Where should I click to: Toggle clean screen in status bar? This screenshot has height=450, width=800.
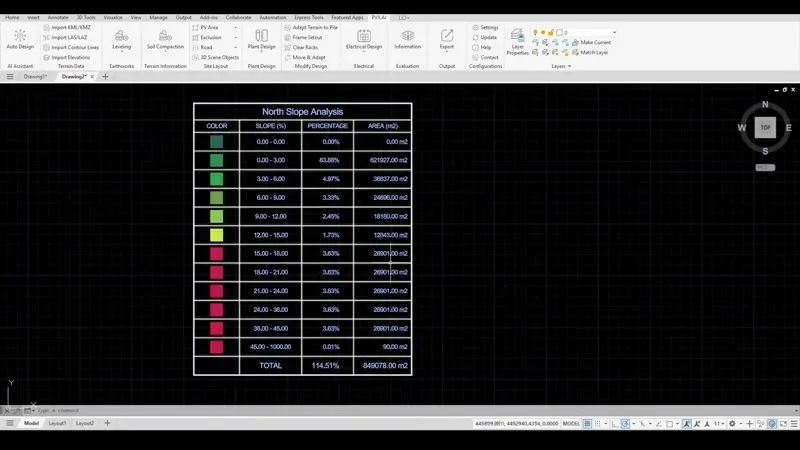click(783, 423)
